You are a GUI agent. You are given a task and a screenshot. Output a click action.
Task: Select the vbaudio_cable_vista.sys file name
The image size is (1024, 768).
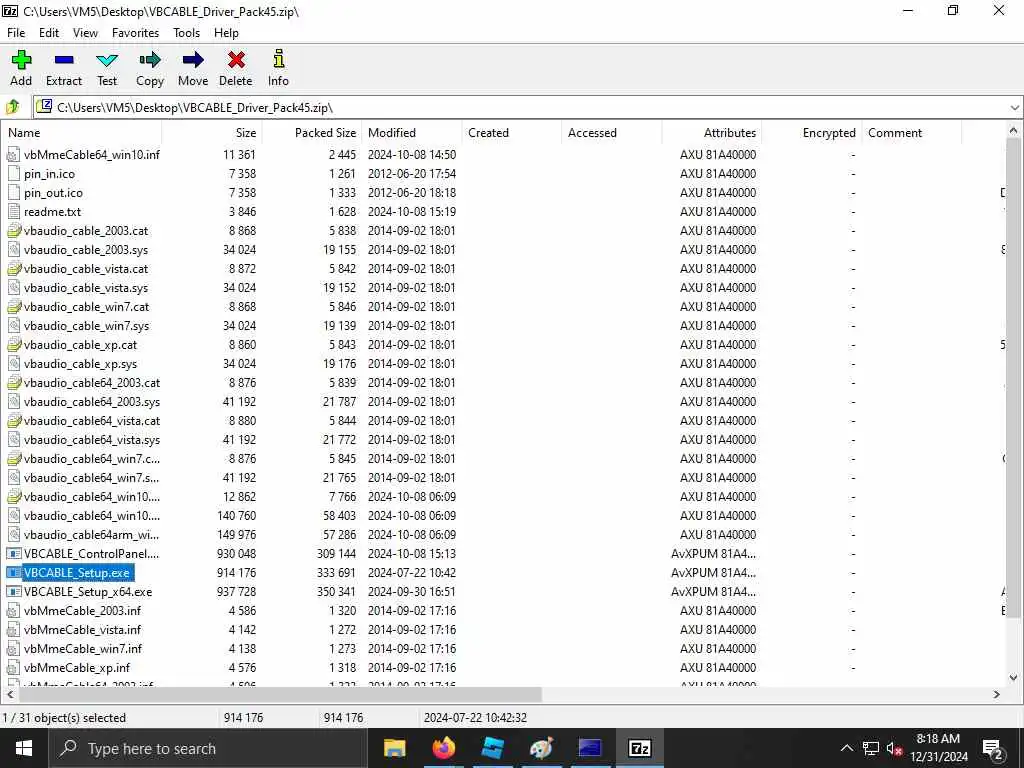[86, 288]
